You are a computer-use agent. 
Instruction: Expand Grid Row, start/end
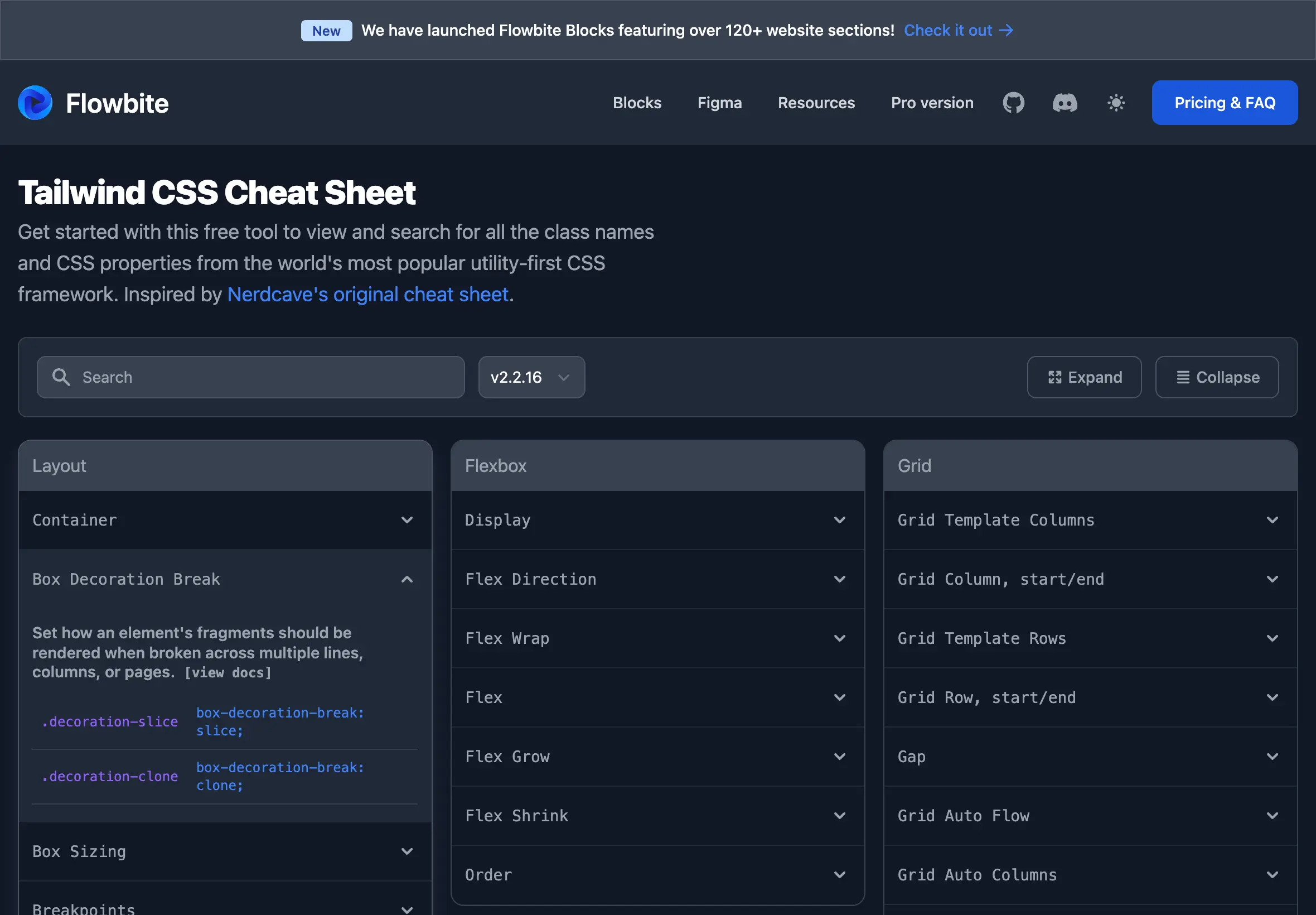1090,697
